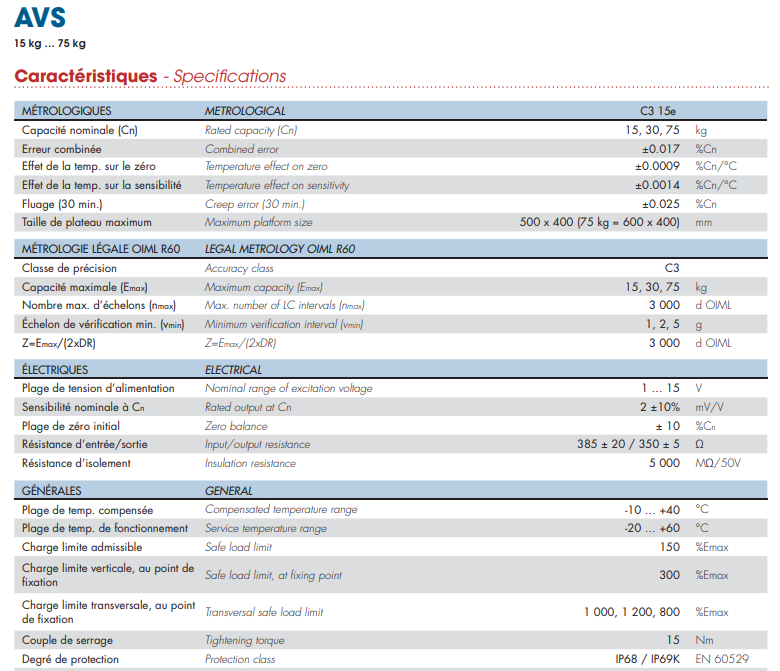Select the 385 ± 20 / 350 ± 5 resistance value
This screenshot has width=780, height=671.
(x=628, y=444)
